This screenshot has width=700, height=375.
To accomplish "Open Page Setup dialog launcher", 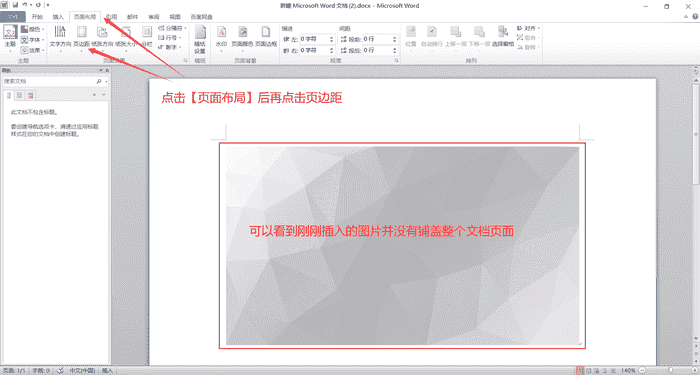I will (x=185, y=60).
